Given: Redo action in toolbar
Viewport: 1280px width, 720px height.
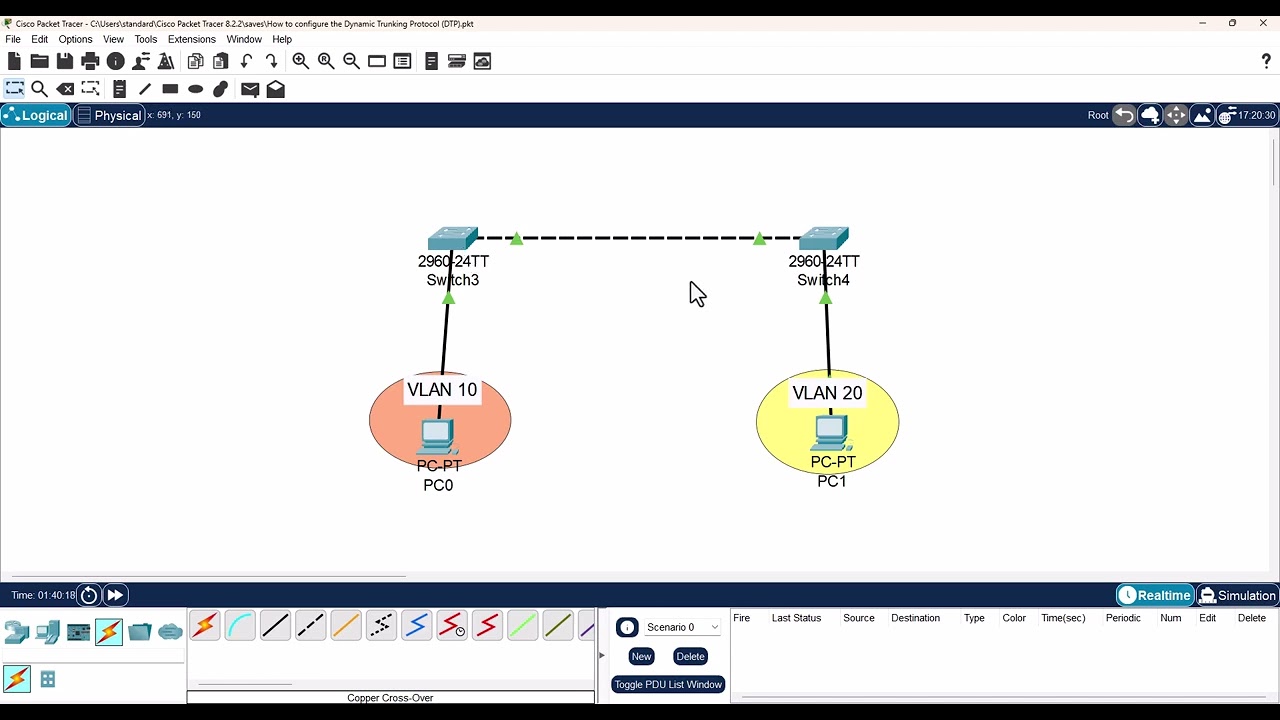Looking at the screenshot, I should coord(271,61).
